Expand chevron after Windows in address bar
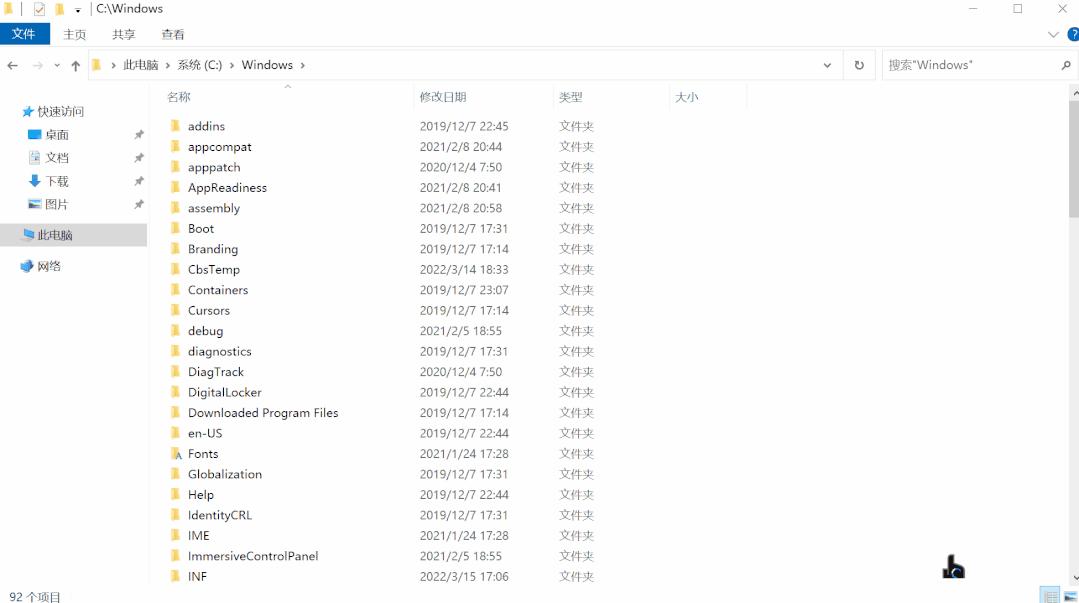Screen dimensions: 1079x603 [302, 65]
